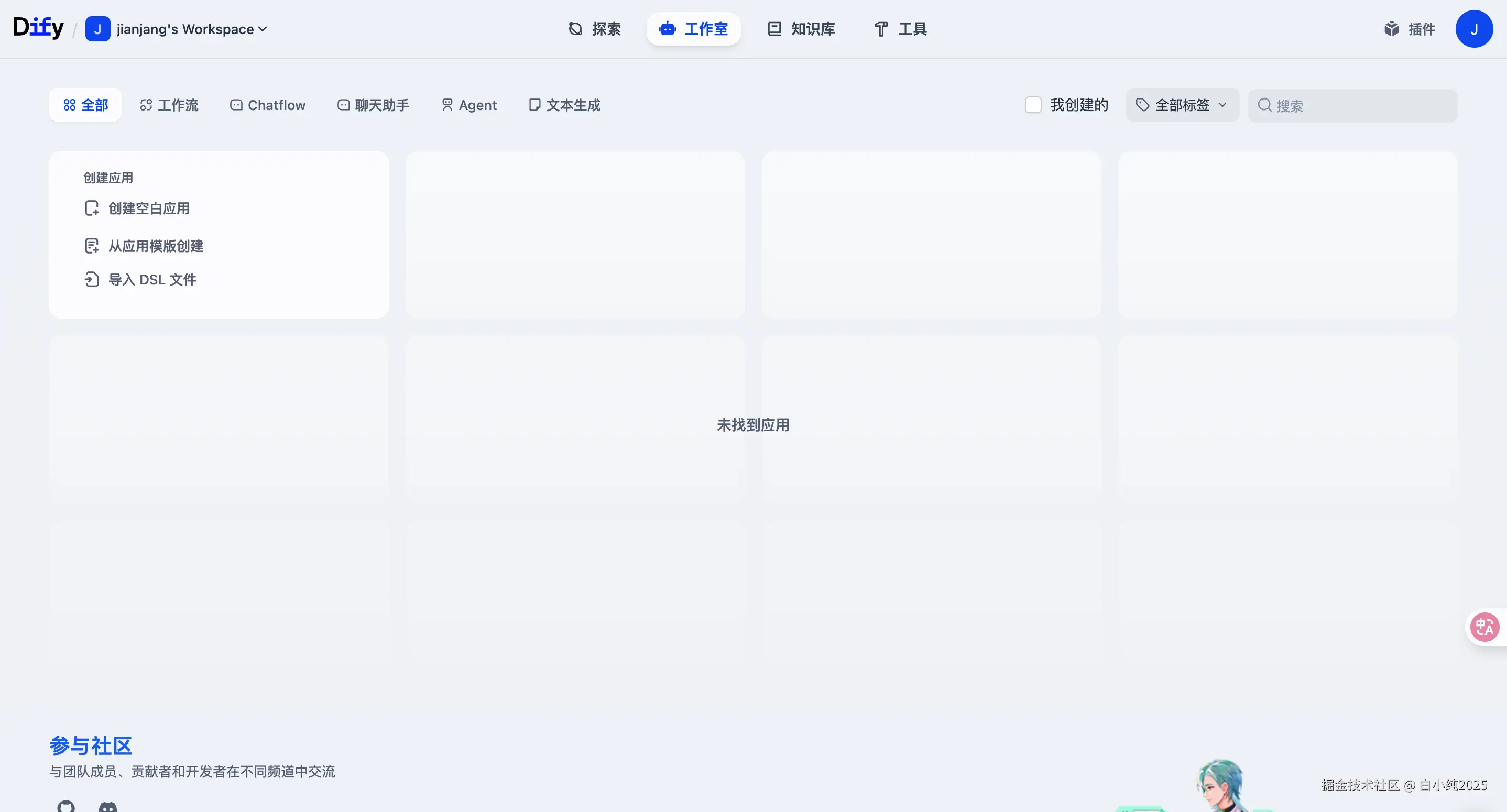The image size is (1507, 812).
Task: Focus the 搜索 search input field
Action: point(1363,106)
